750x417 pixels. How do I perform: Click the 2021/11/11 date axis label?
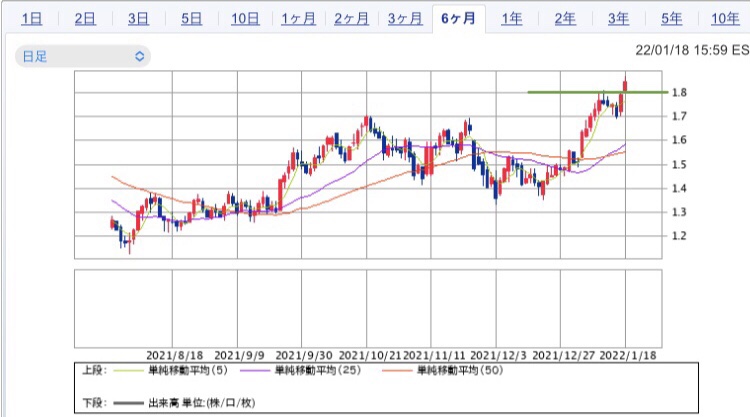click(434, 355)
